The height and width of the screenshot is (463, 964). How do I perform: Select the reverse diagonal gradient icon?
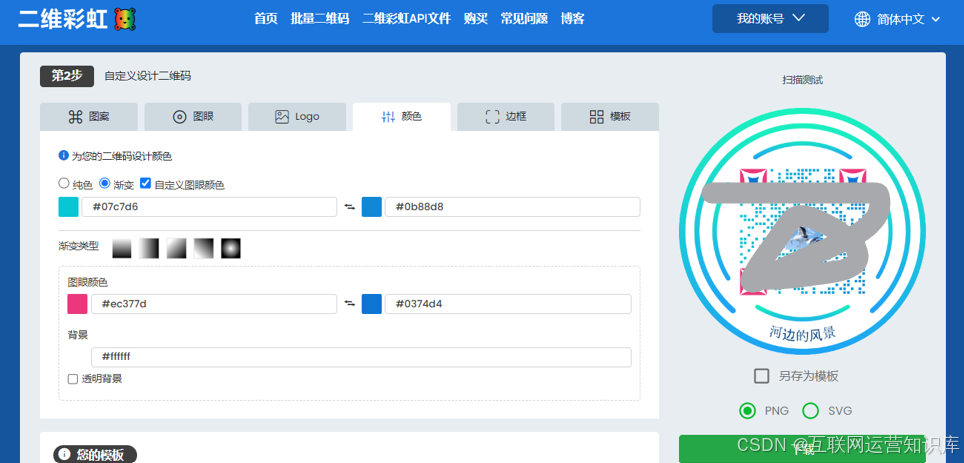coord(203,248)
